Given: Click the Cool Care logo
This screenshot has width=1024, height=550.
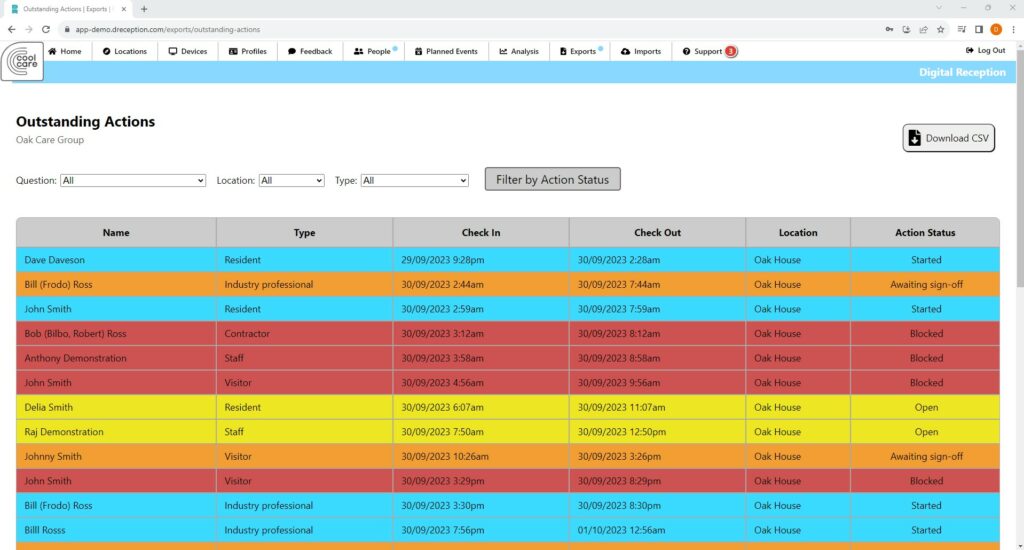Looking at the screenshot, I should [x=22, y=62].
